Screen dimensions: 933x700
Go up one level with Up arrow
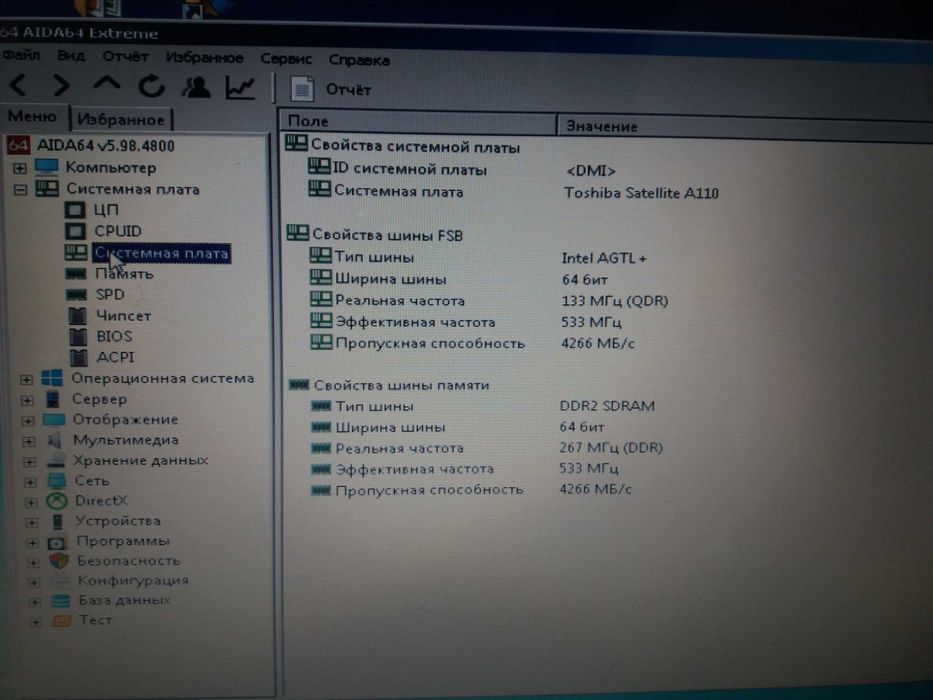pos(107,84)
